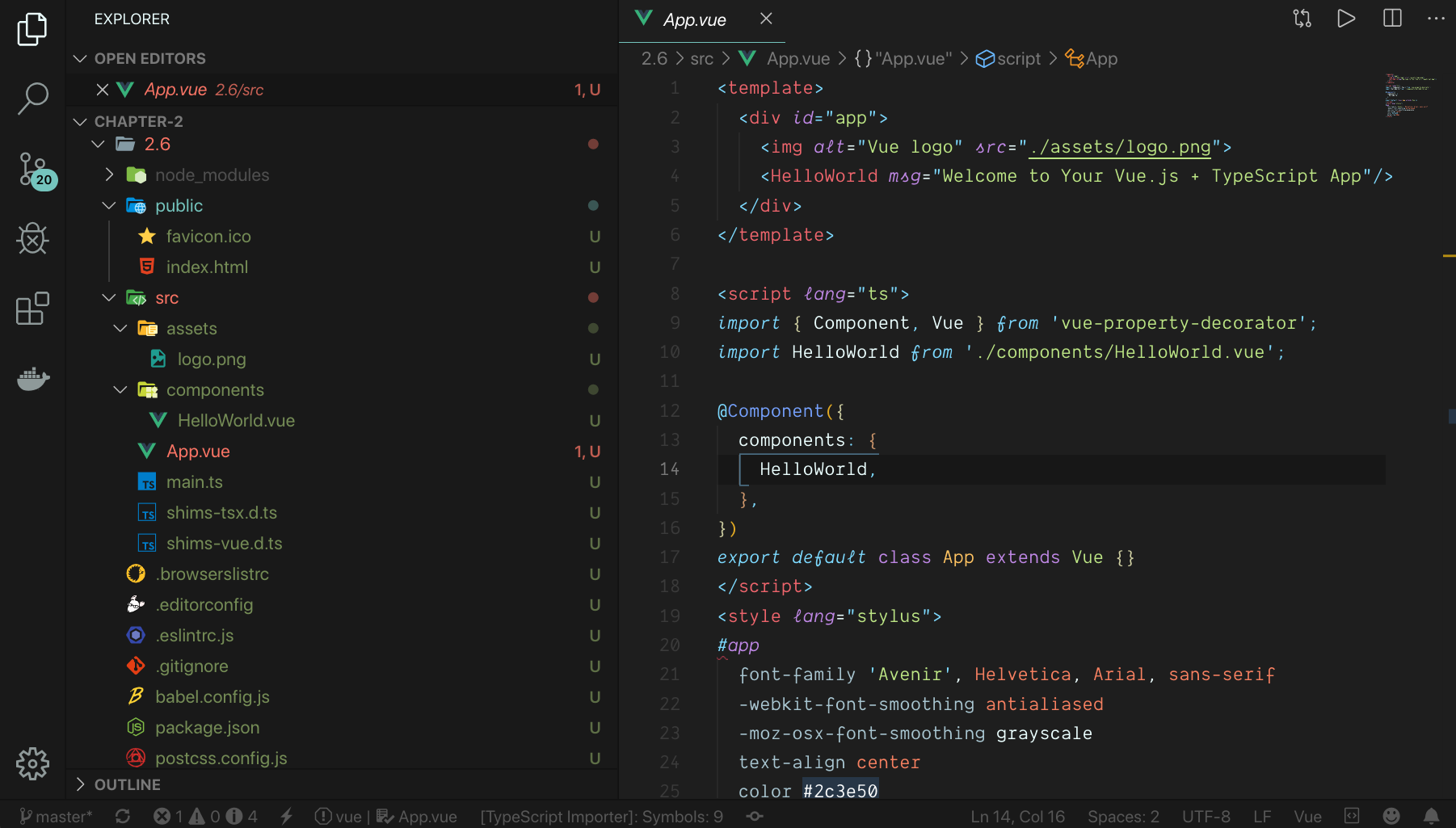Collapse the CHAPTER-2 section

pyautogui.click(x=80, y=122)
